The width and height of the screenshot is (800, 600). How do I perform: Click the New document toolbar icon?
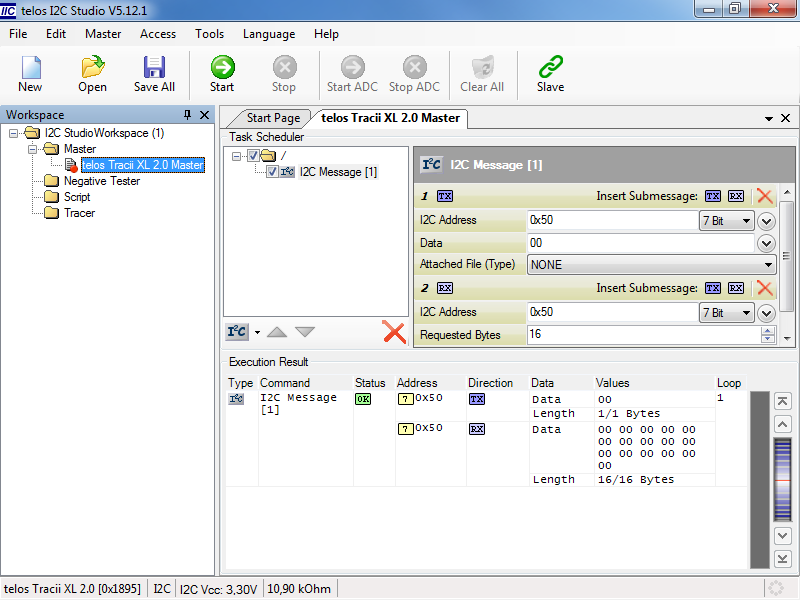pos(31,74)
